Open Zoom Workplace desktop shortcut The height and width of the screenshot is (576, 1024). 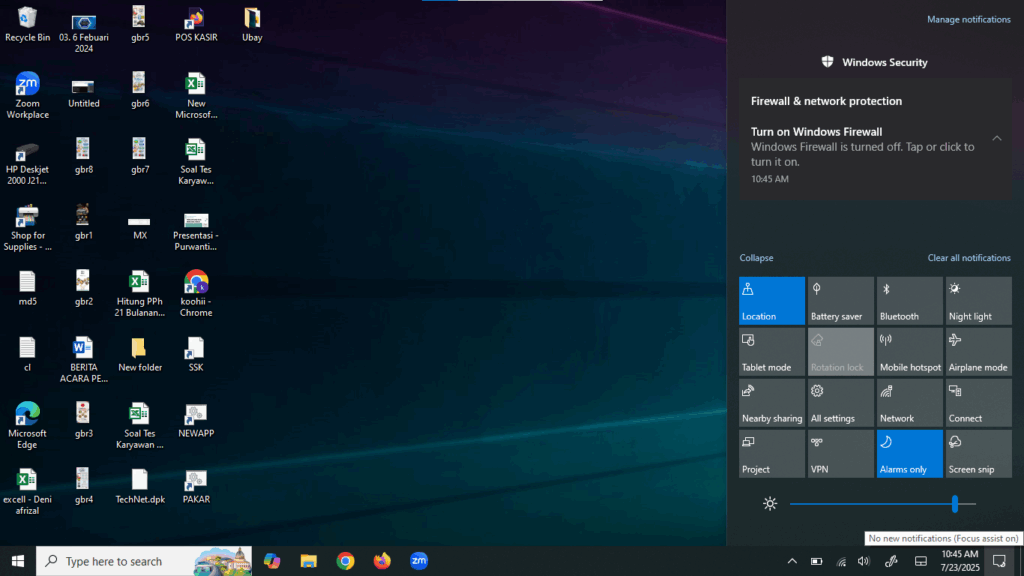27,96
